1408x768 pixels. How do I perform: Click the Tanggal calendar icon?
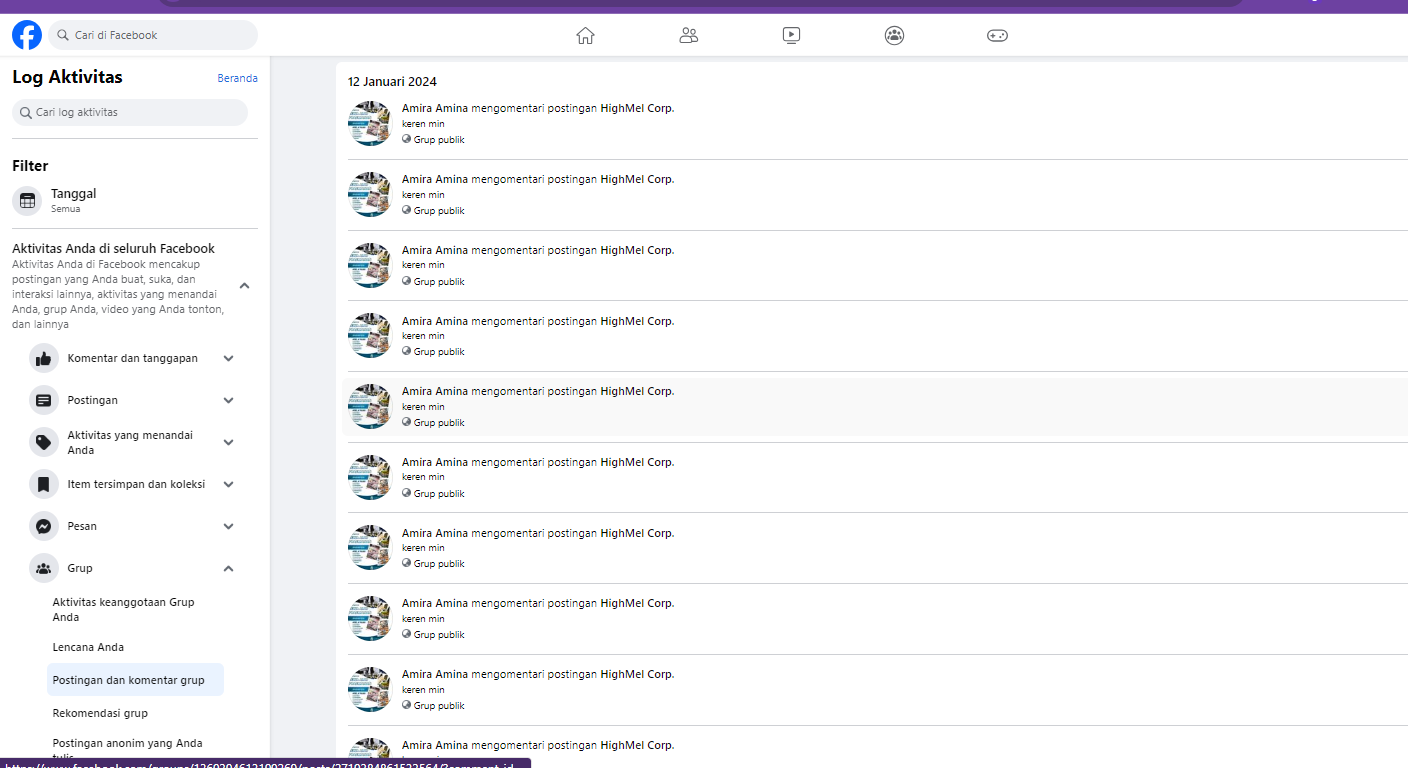28,200
